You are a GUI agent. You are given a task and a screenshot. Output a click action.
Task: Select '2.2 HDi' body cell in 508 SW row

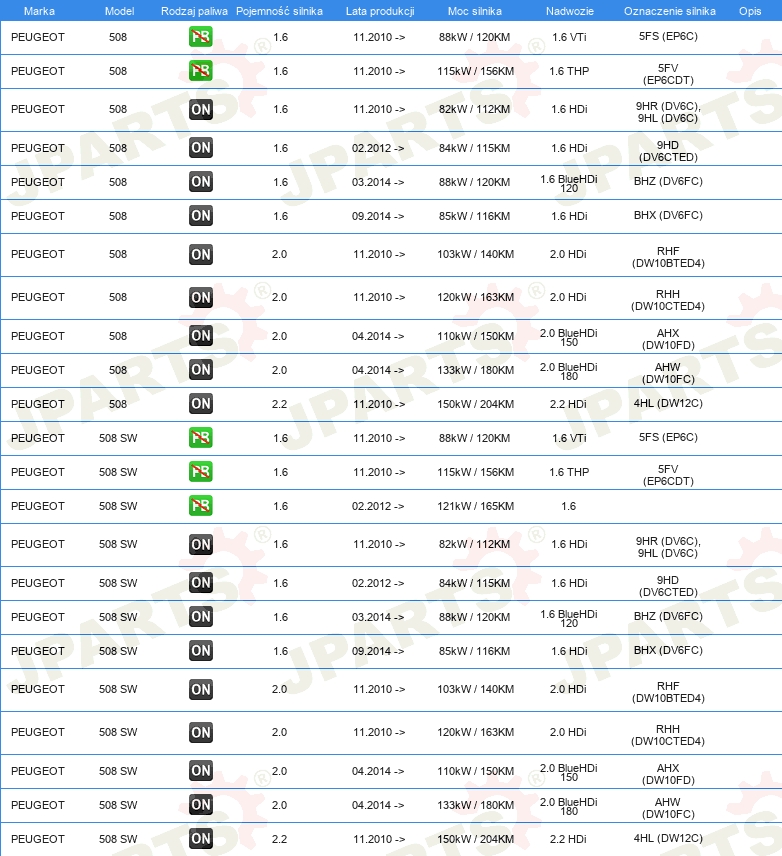click(568, 839)
